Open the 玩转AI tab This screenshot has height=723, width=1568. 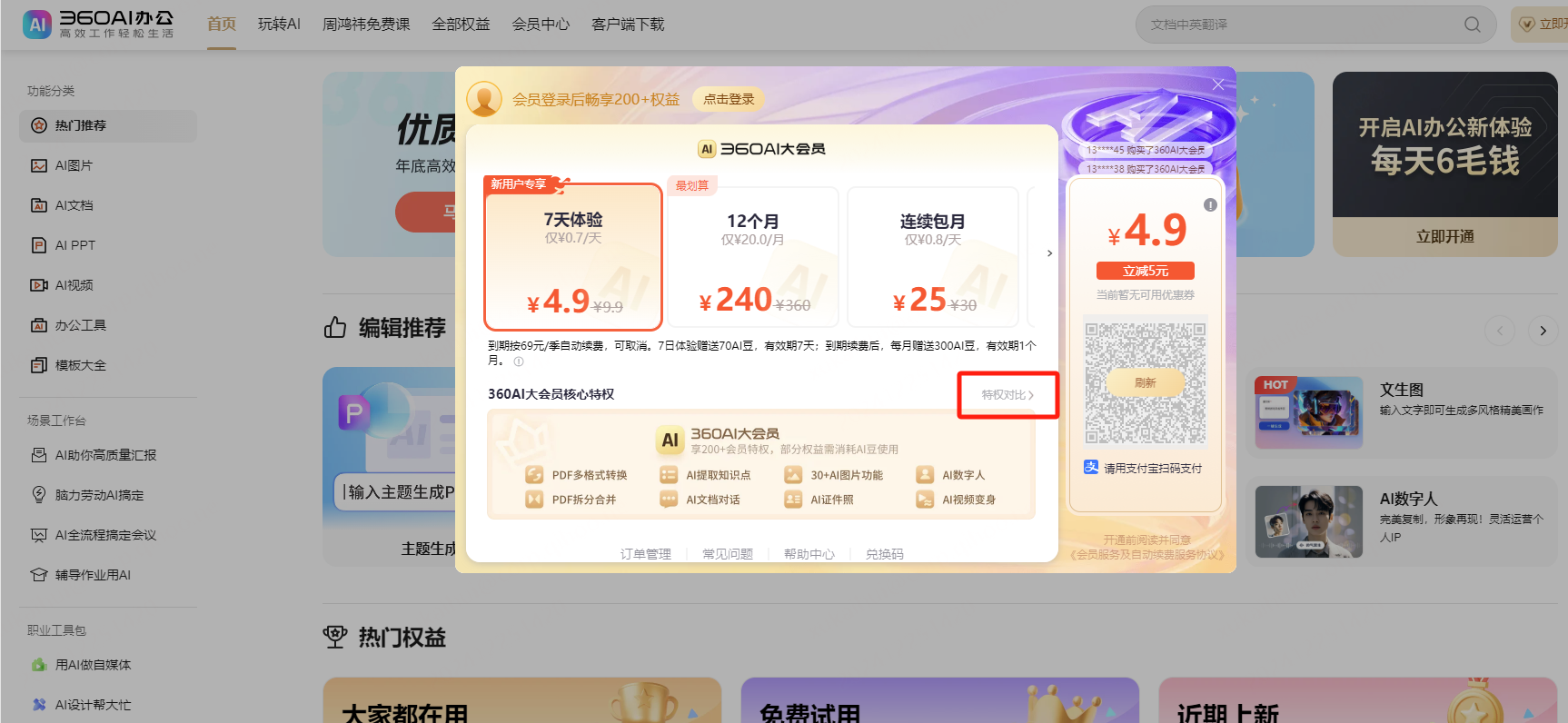[x=279, y=25]
